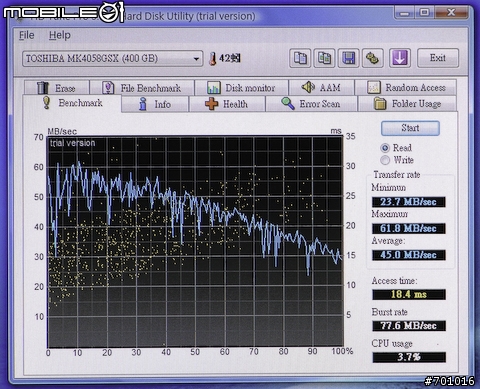Open the File menu
The width and height of the screenshot is (480, 389).
tap(27, 35)
